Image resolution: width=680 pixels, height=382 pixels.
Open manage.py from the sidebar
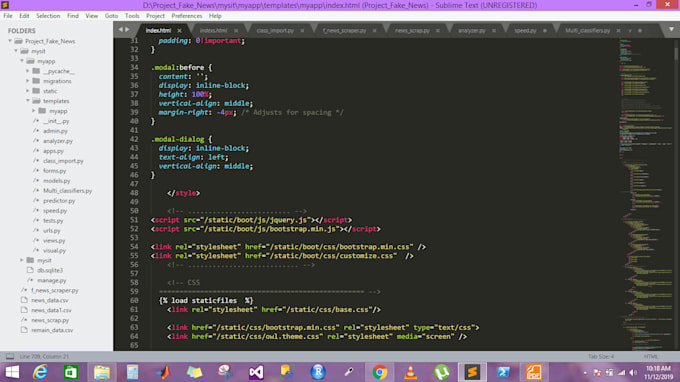click(x=52, y=281)
